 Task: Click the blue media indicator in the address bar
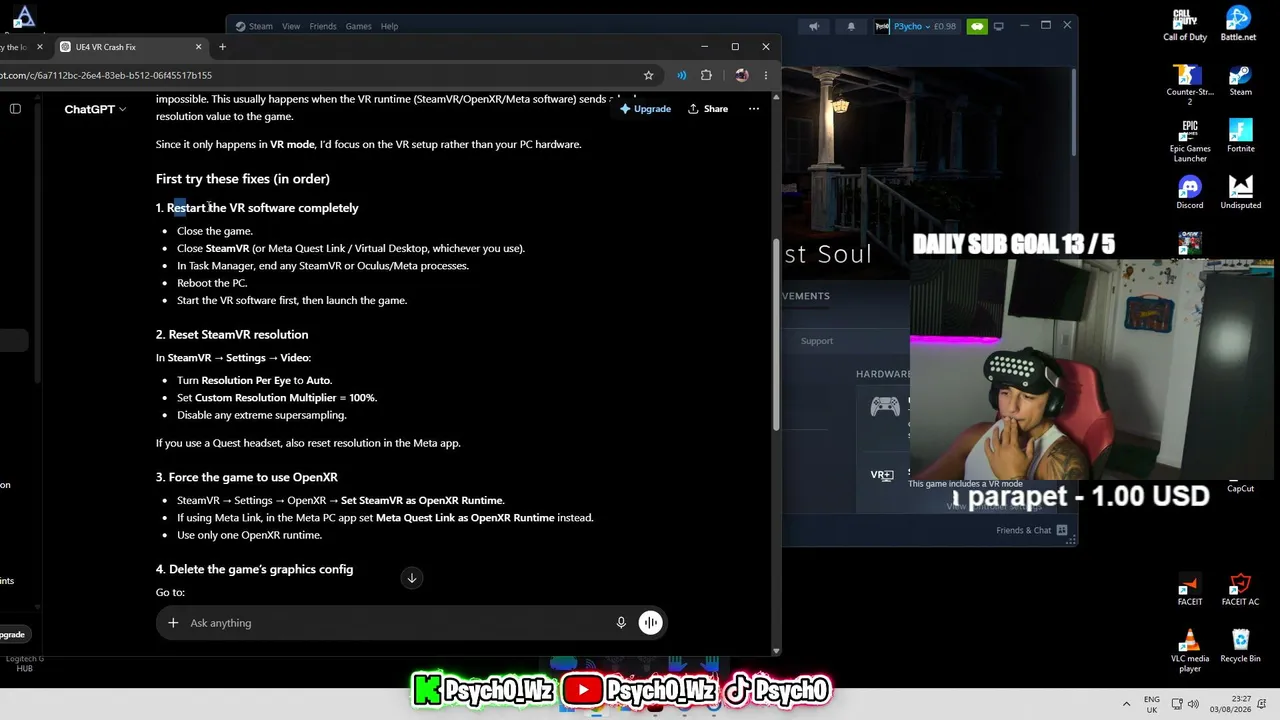point(681,75)
